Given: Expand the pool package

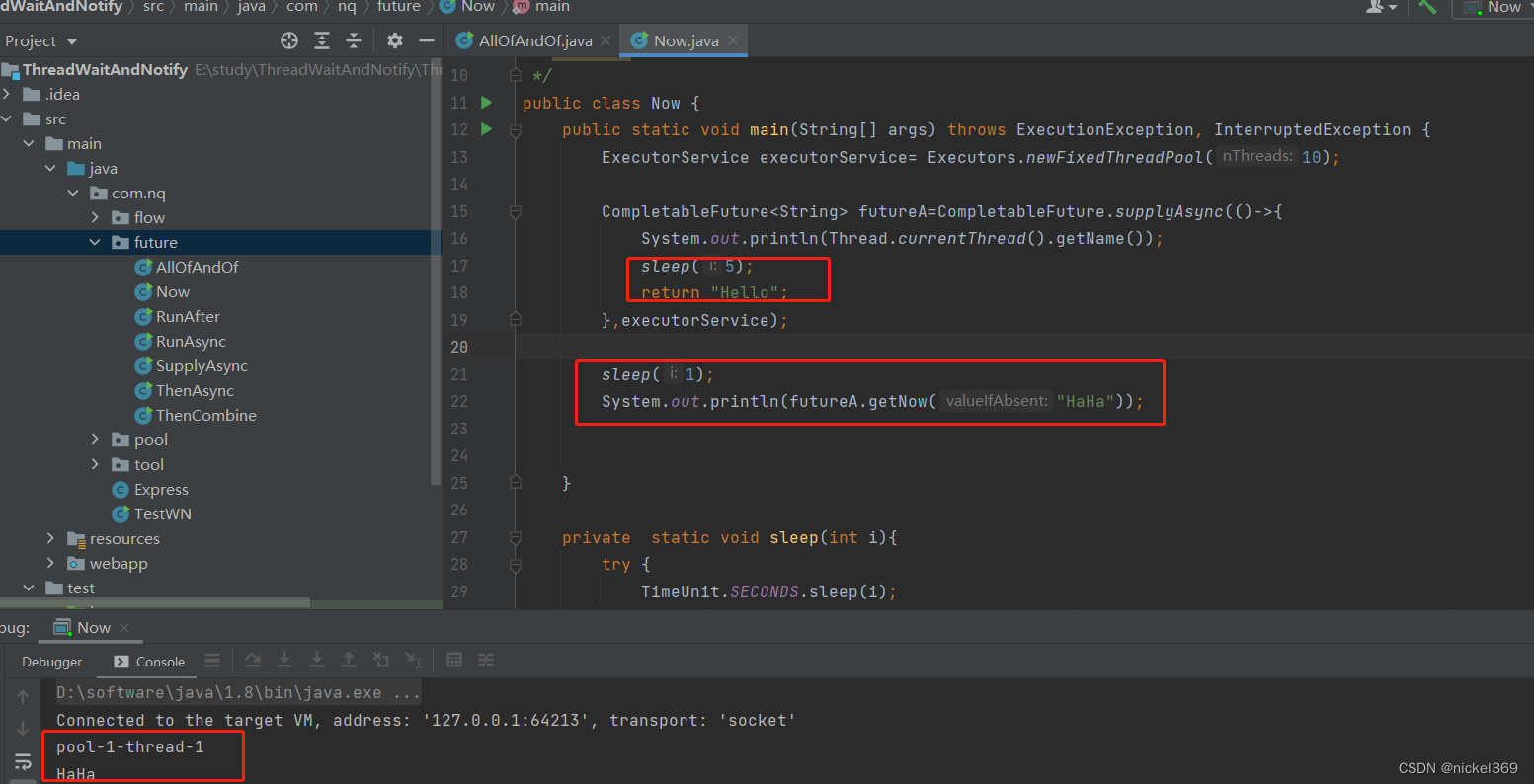Looking at the screenshot, I should pyautogui.click(x=95, y=440).
